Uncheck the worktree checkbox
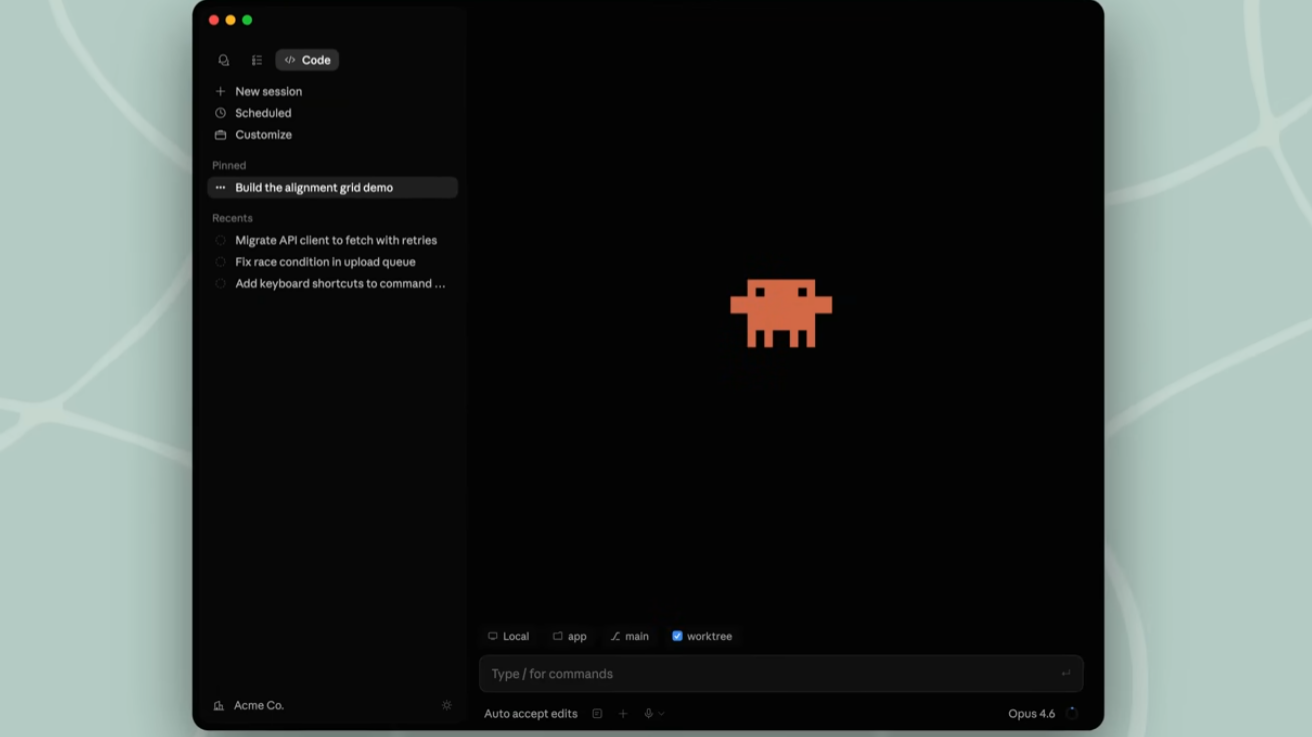Screen dimensions: 1312x737 (677, 636)
